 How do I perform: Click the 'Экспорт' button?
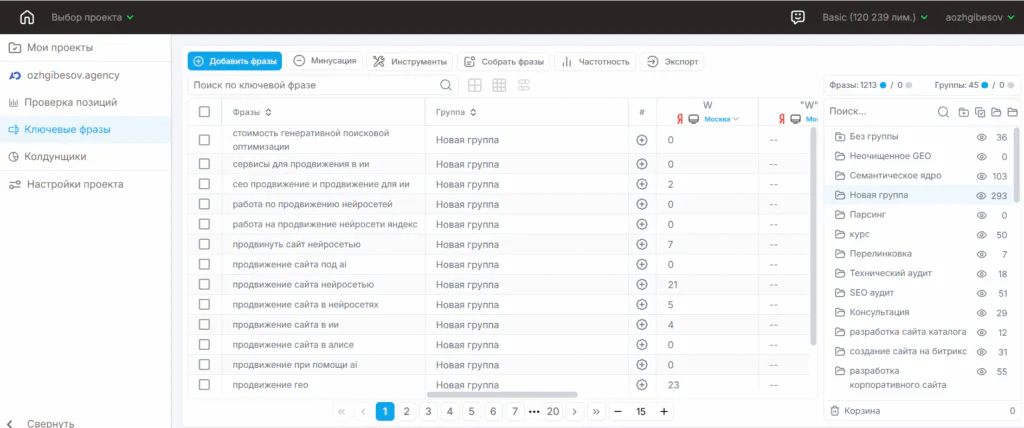point(672,61)
